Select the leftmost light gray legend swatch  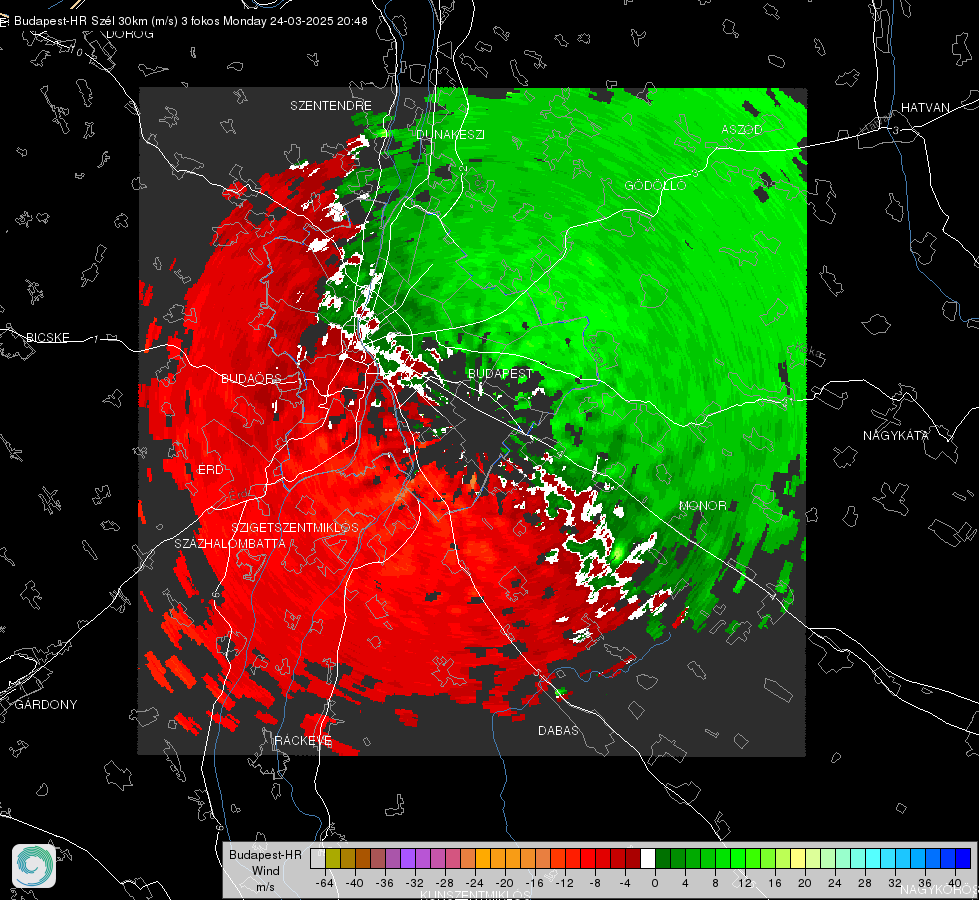coord(318,858)
